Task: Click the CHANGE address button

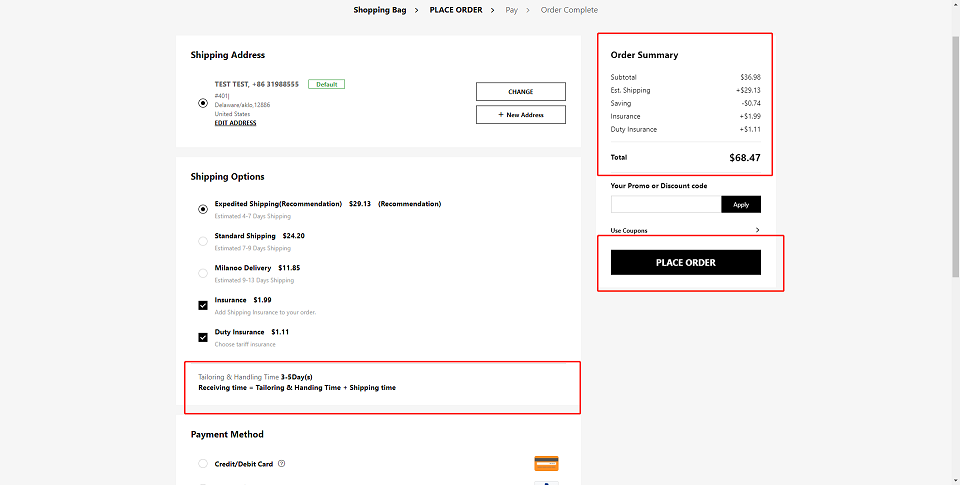Action: click(521, 91)
